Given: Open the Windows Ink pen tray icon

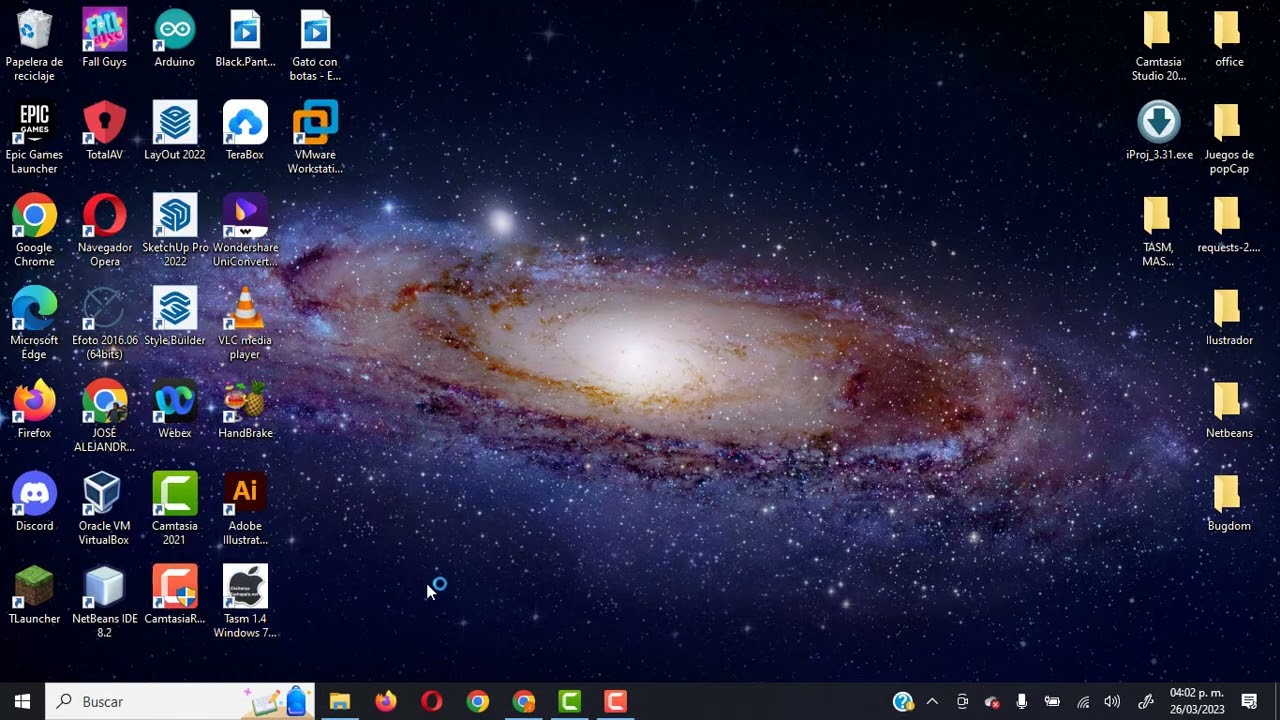Looking at the screenshot, I should 1146,702.
